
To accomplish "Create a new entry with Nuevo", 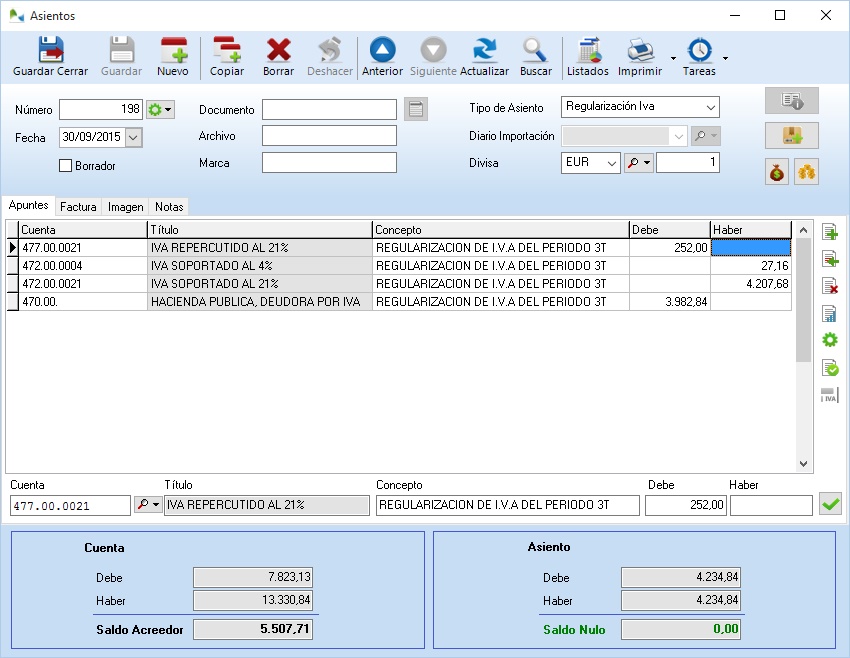I will [173, 57].
